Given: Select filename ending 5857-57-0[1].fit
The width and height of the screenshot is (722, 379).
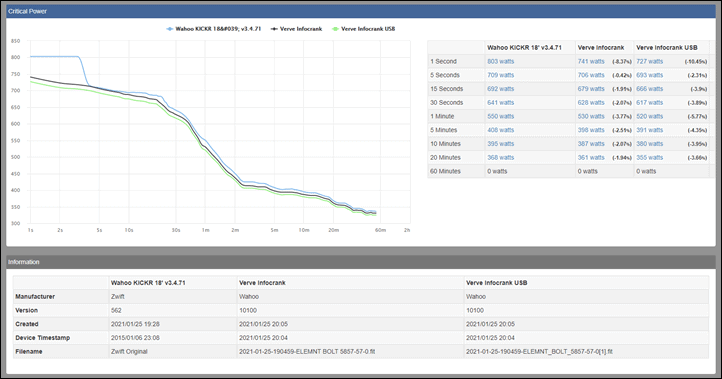Looking at the screenshot, I should 539,351.
